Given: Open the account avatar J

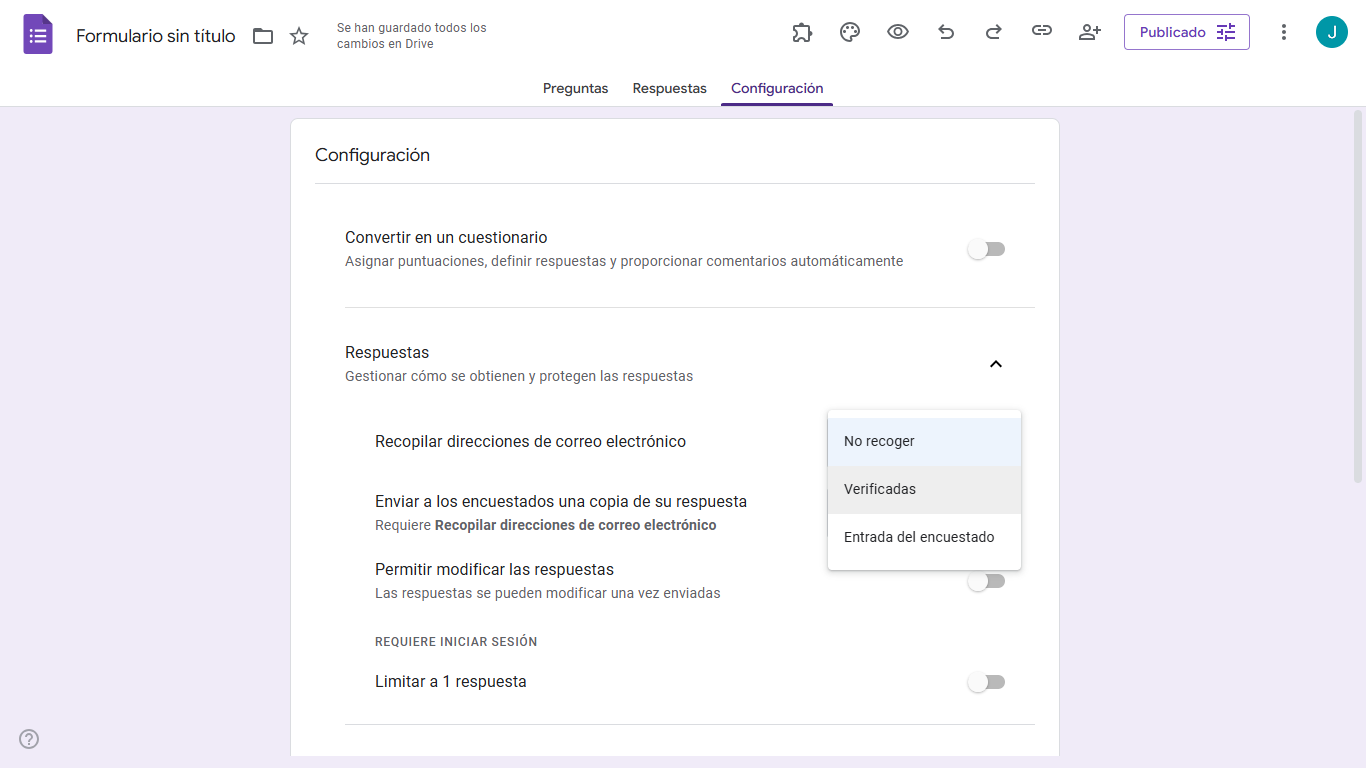Looking at the screenshot, I should point(1332,32).
